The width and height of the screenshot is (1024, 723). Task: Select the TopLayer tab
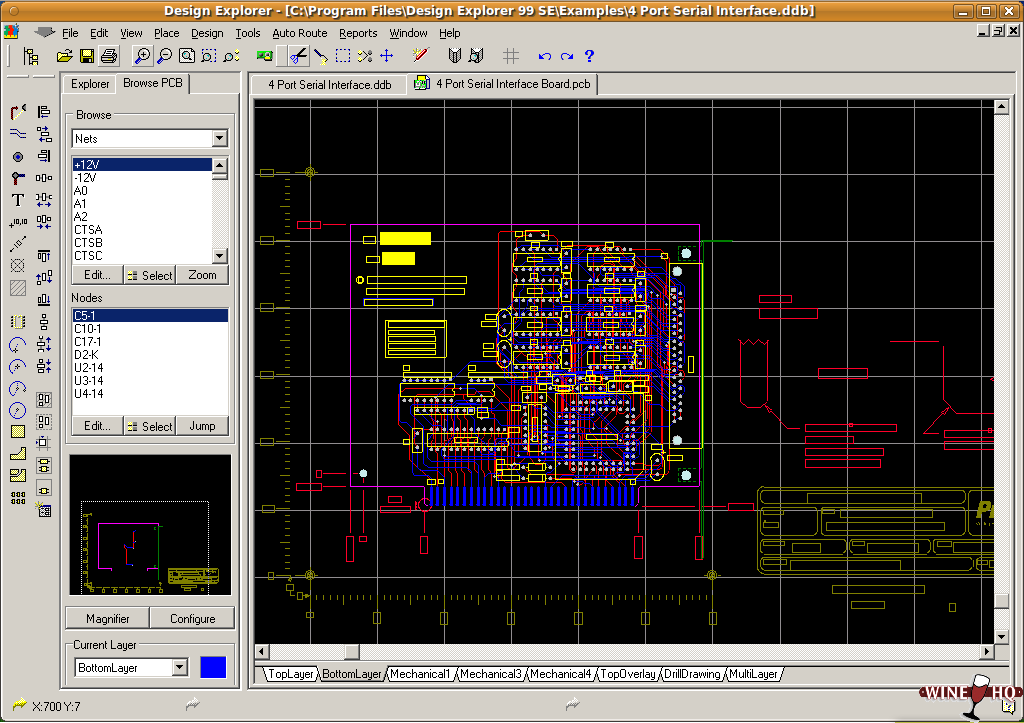pyautogui.click(x=290, y=674)
